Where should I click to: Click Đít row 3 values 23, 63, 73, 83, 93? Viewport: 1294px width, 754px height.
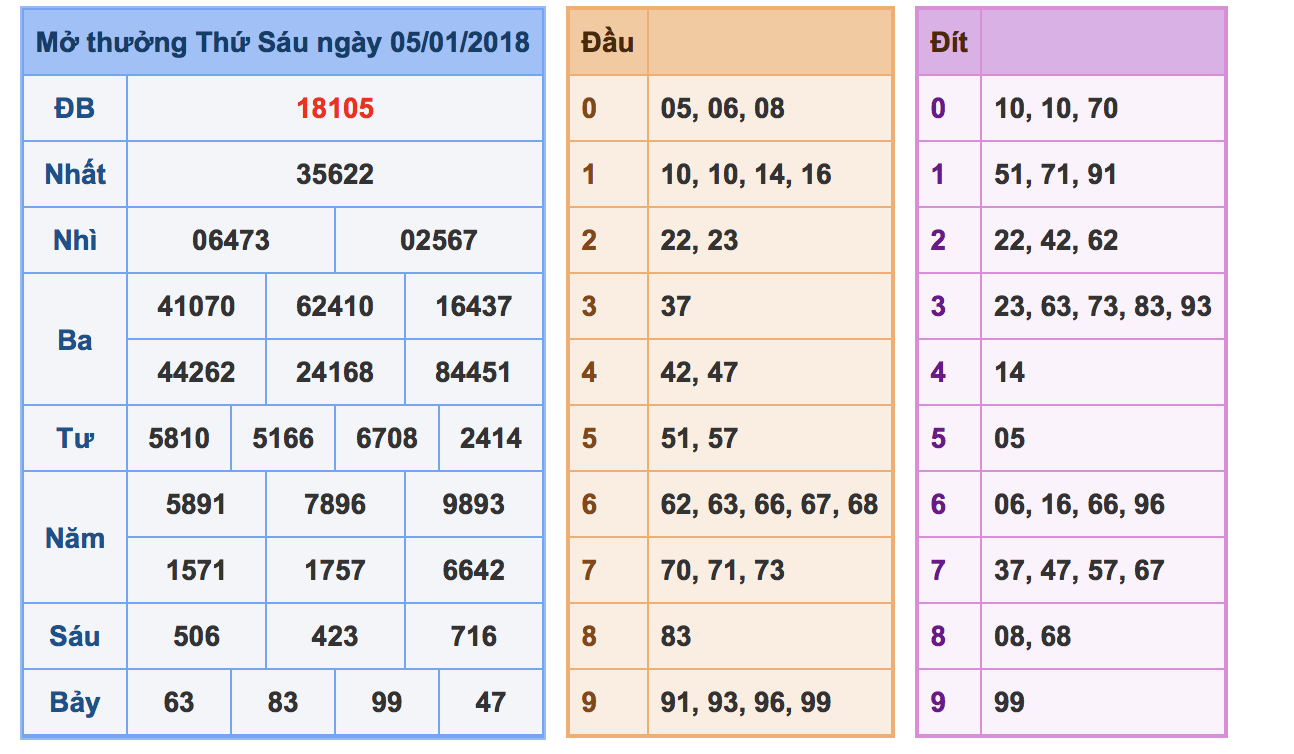pos(1103,306)
